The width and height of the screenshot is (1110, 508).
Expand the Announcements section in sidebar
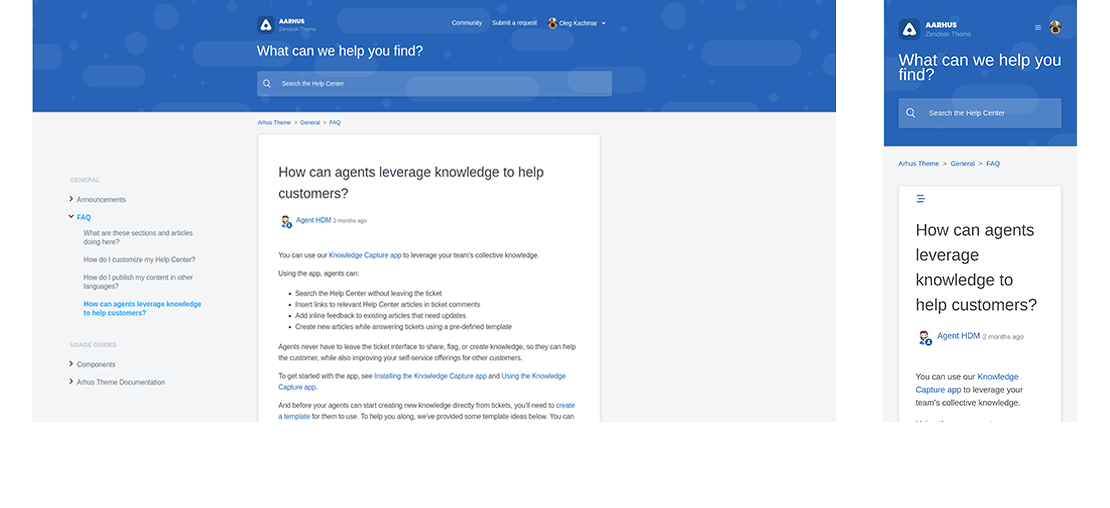71,199
